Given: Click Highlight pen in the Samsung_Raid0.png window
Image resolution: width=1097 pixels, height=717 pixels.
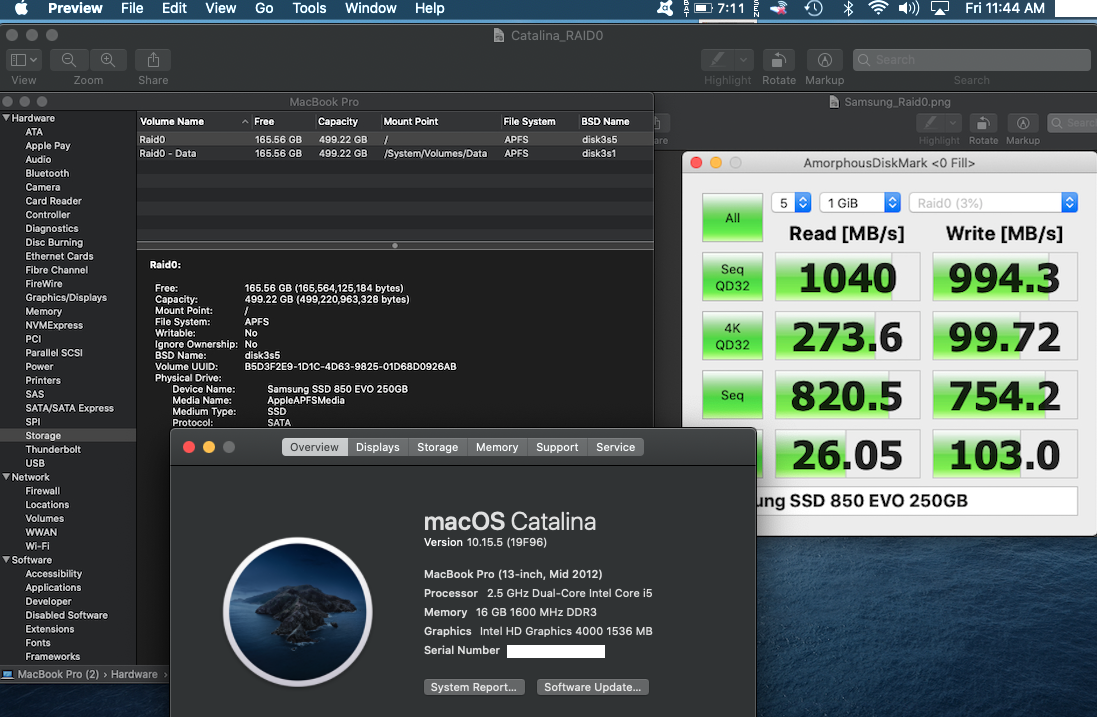Looking at the screenshot, I should point(931,123).
